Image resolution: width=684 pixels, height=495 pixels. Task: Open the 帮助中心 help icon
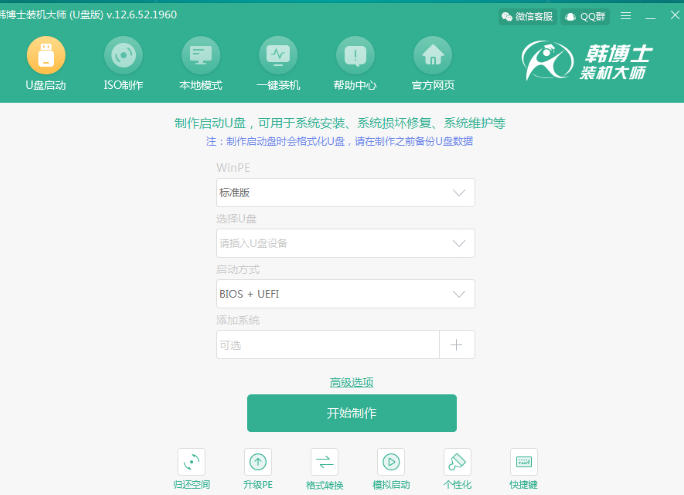click(x=355, y=56)
